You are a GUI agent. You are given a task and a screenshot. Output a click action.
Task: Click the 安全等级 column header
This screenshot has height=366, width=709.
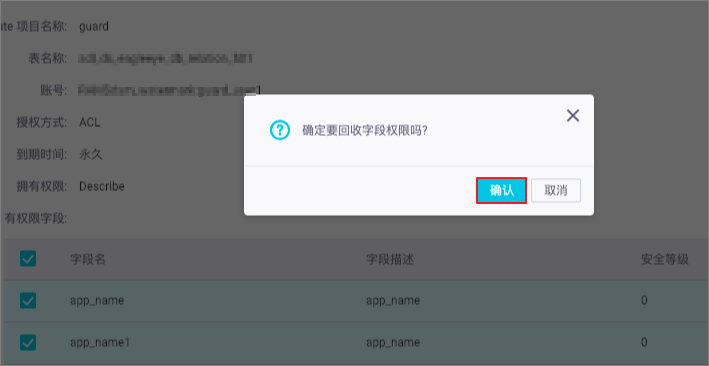tap(665, 259)
